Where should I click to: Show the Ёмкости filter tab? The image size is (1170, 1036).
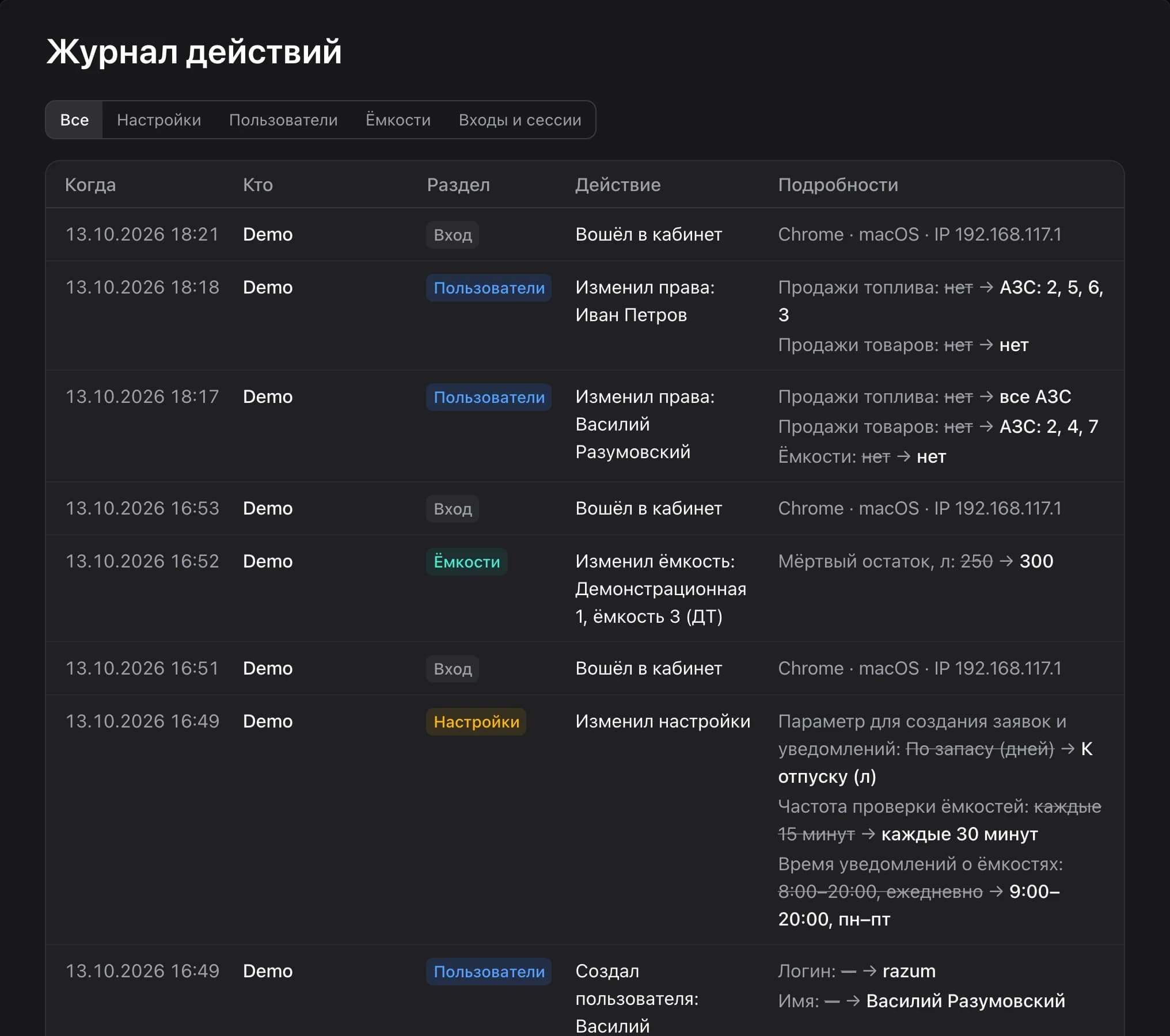point(398,120)
